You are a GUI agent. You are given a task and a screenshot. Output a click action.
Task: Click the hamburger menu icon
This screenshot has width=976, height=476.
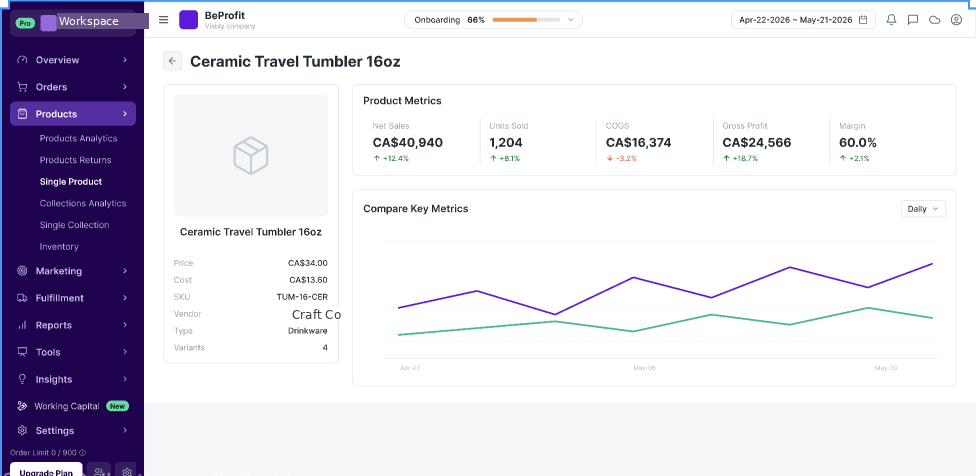point(164,20)
